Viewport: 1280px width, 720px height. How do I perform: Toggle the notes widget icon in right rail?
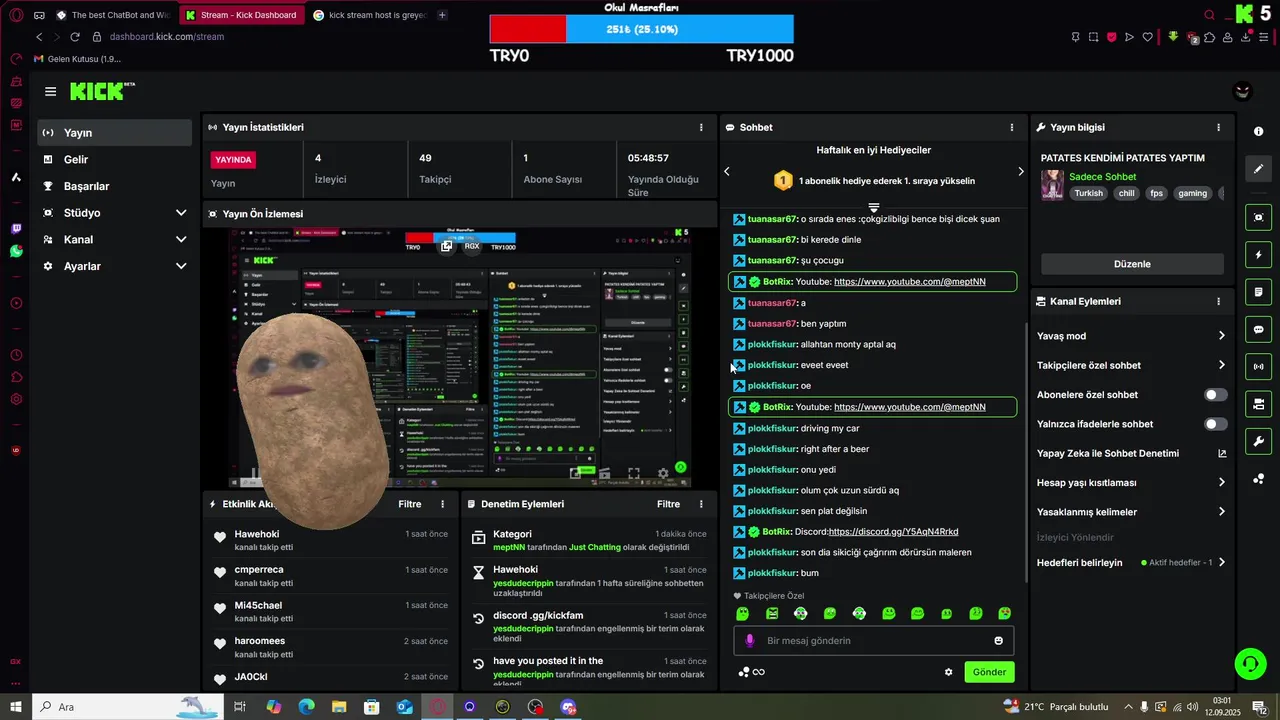(x=1258, y=292)
